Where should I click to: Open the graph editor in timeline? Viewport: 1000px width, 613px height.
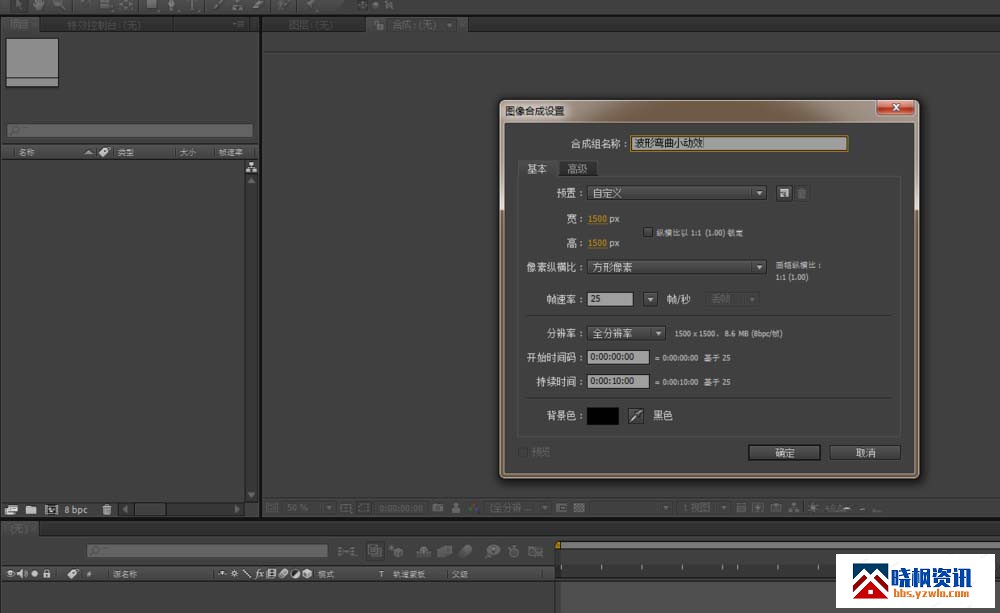click(536, 551)
